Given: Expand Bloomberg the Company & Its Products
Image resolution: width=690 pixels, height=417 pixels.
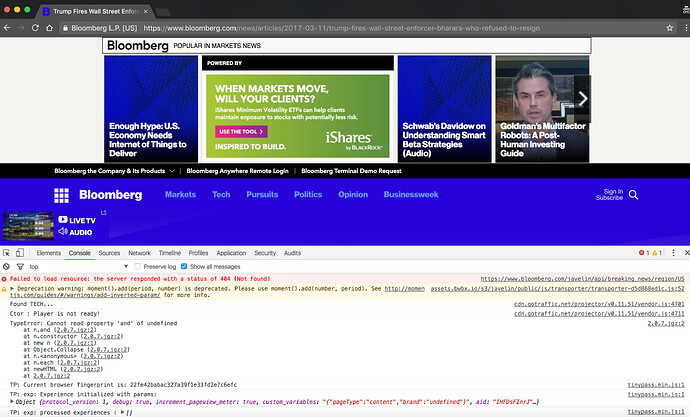Looking at the screenshot, I should click(114, 171).
